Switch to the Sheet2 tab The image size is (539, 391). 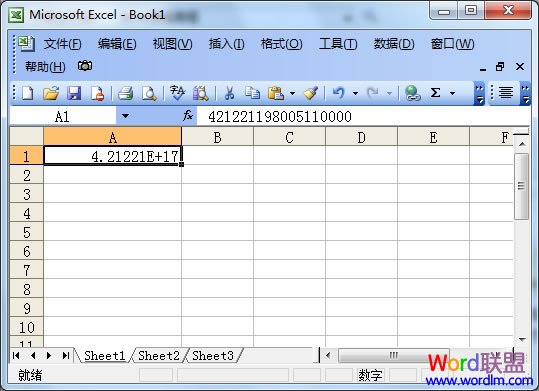159,355
